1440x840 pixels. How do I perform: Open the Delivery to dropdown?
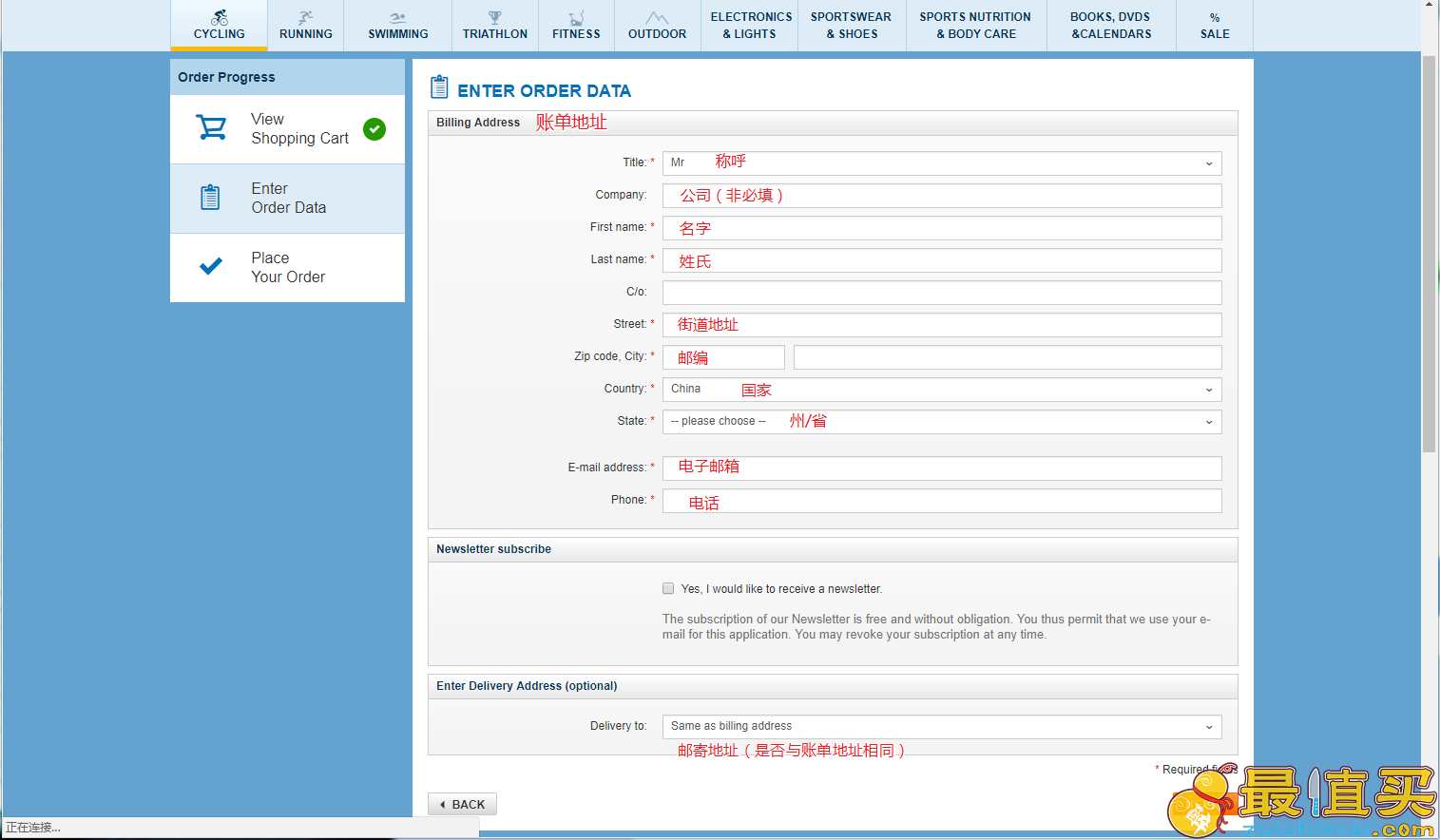point(942,727)
